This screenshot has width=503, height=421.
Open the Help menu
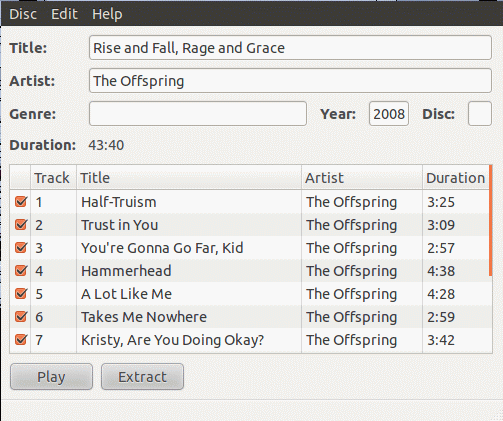pyautogui.click(x=107, y=14)
